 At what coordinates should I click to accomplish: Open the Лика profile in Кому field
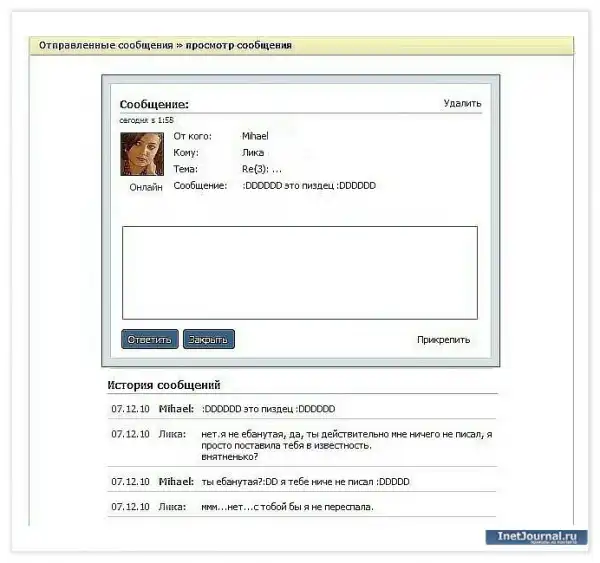coord(253,152)
